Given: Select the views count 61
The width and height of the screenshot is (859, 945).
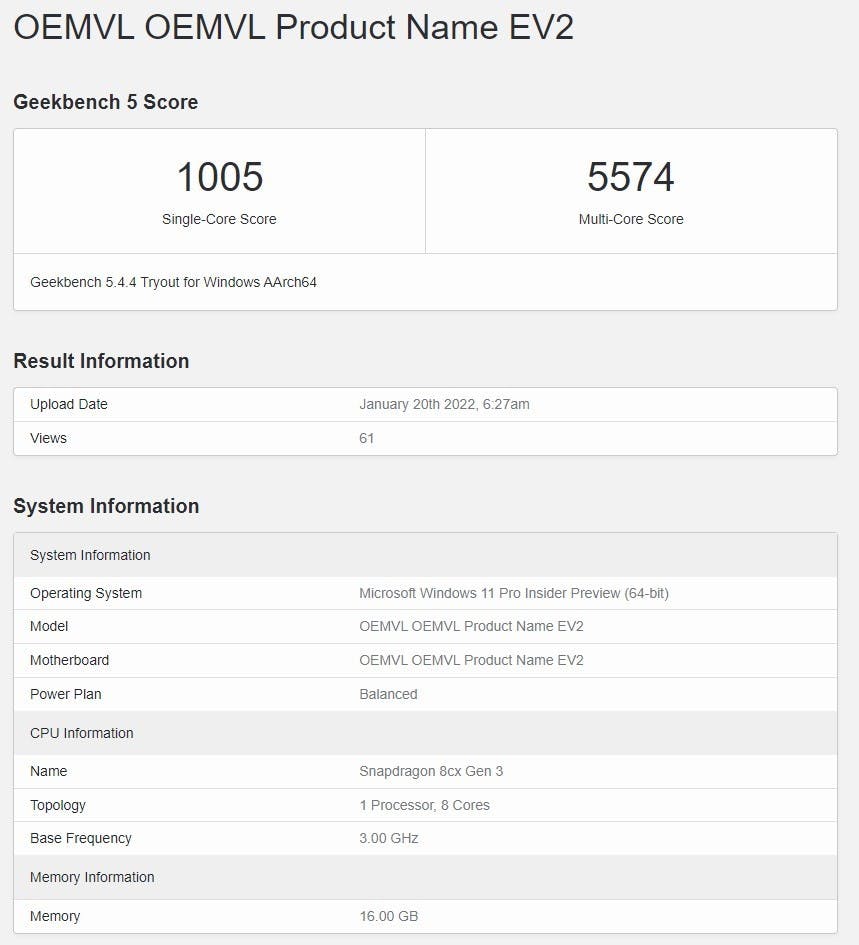Looking at the screenshot, I should [367, 438].
